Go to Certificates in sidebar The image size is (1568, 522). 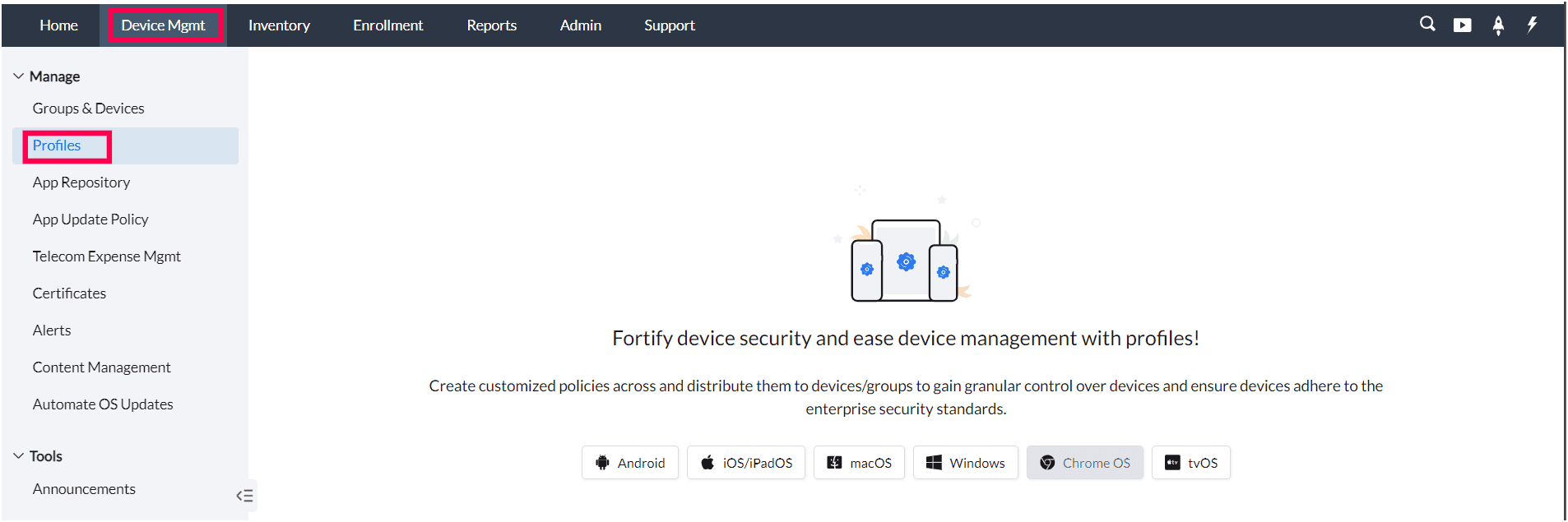[69, 293]
